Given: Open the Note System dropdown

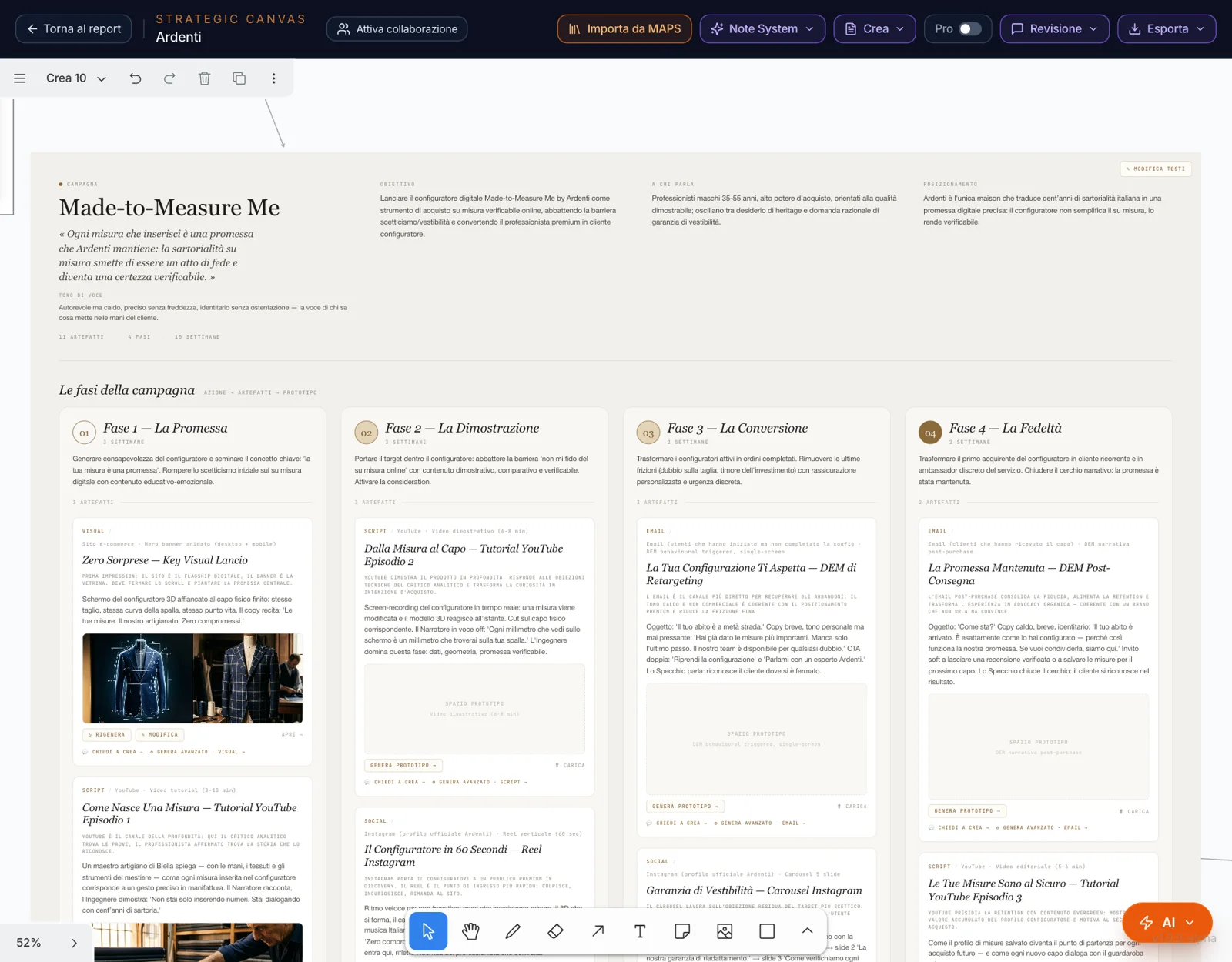Looking at the screenshot, I should pyautogui.click(x=762, y=29).
